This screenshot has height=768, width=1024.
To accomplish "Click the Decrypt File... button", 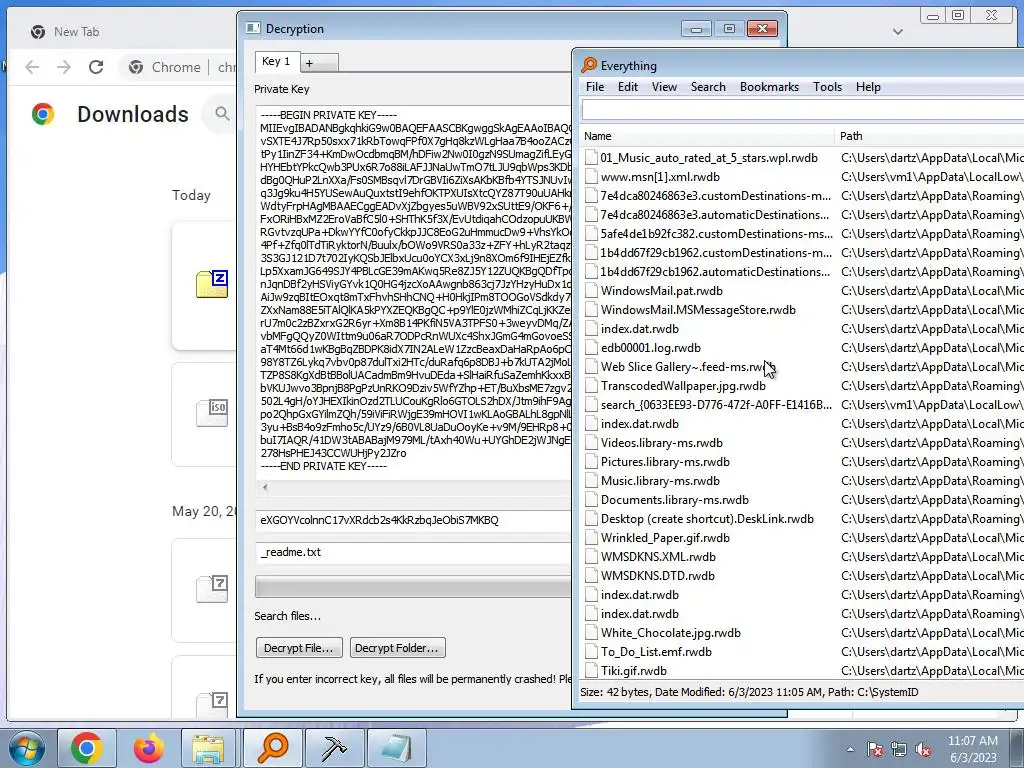I will point(298,648).
